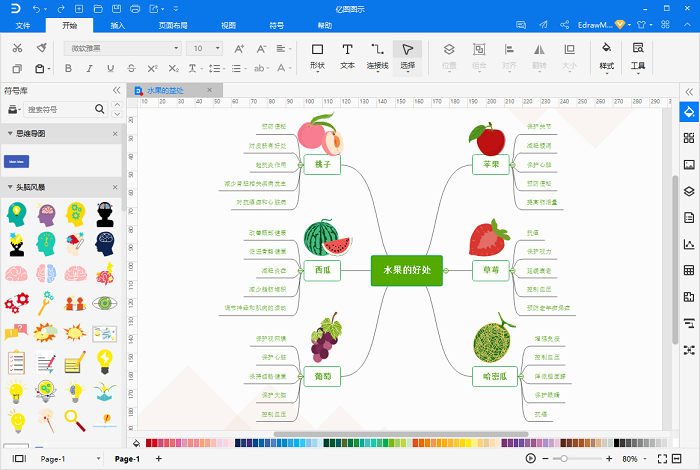The height and width of the screenshot is (470, 700).
Task: Pick the red swatch in color palette
Action: pos(151,442)
